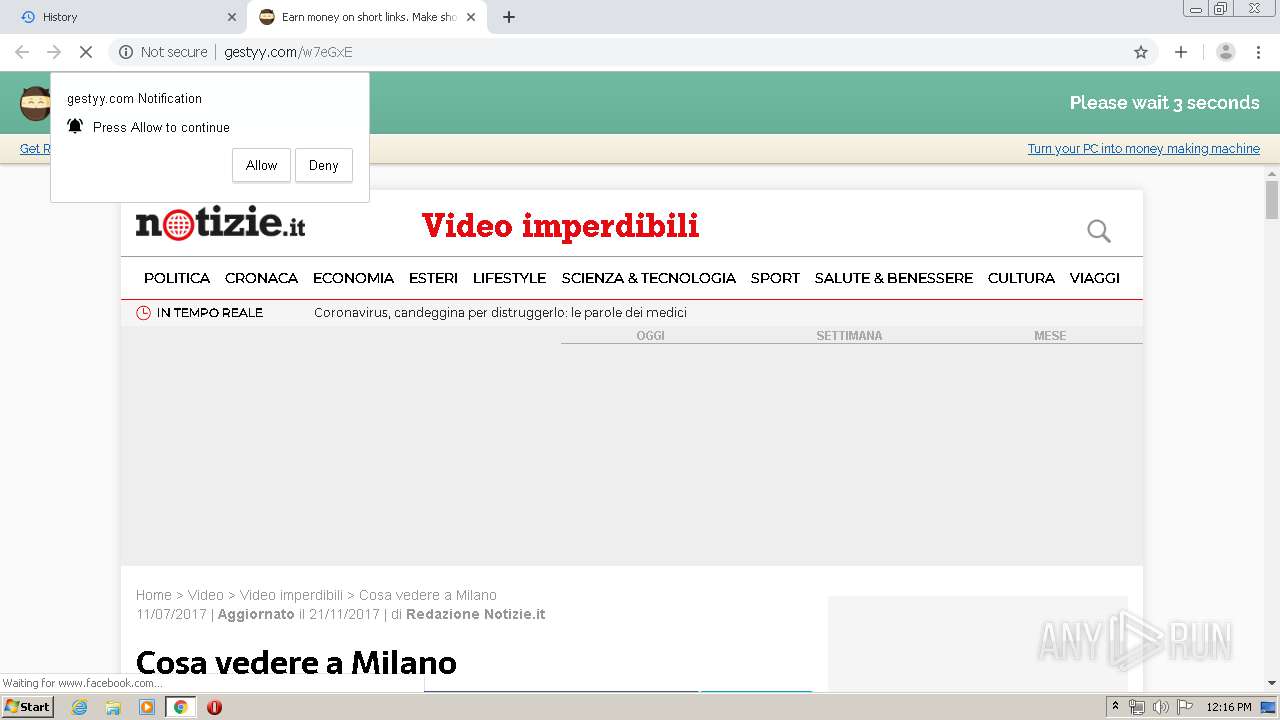
Task: Go back to previous page
Action: click(22, 52)
